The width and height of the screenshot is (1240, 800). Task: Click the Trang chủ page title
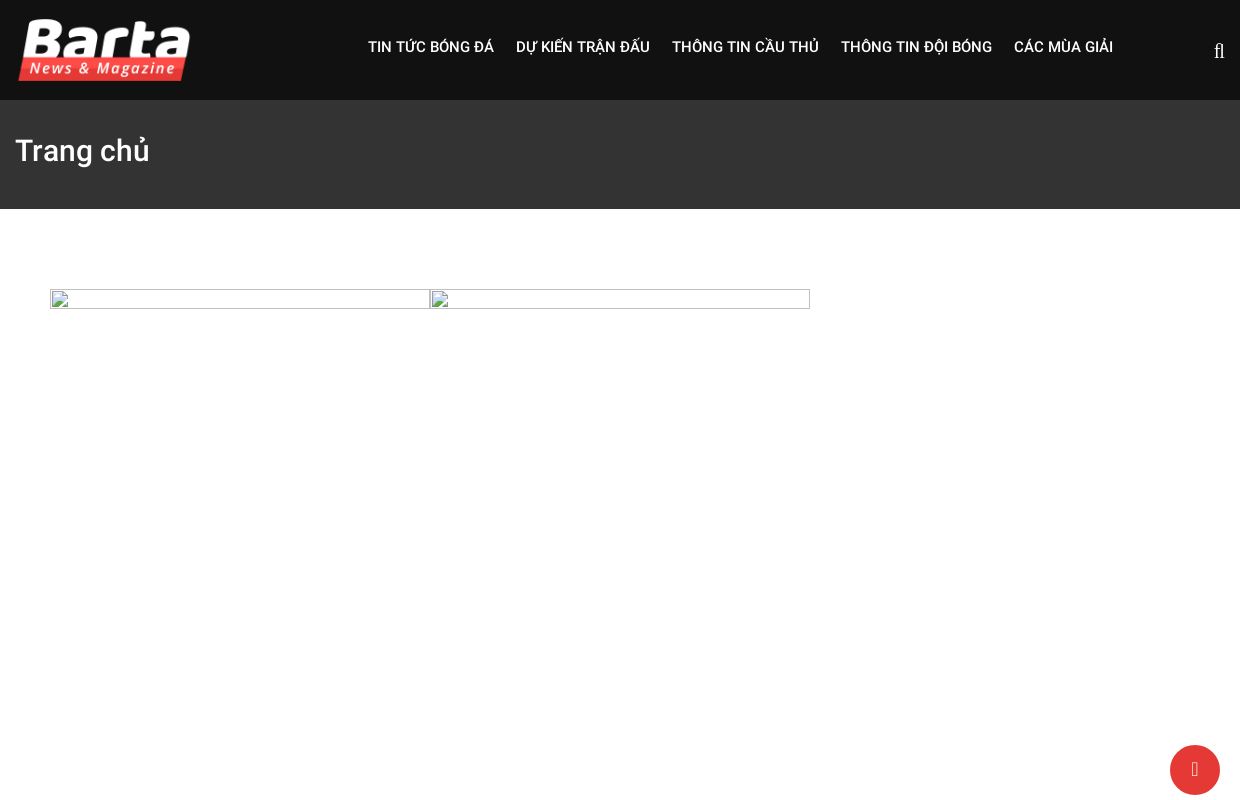pyautogui.click(x=82, y=151)
